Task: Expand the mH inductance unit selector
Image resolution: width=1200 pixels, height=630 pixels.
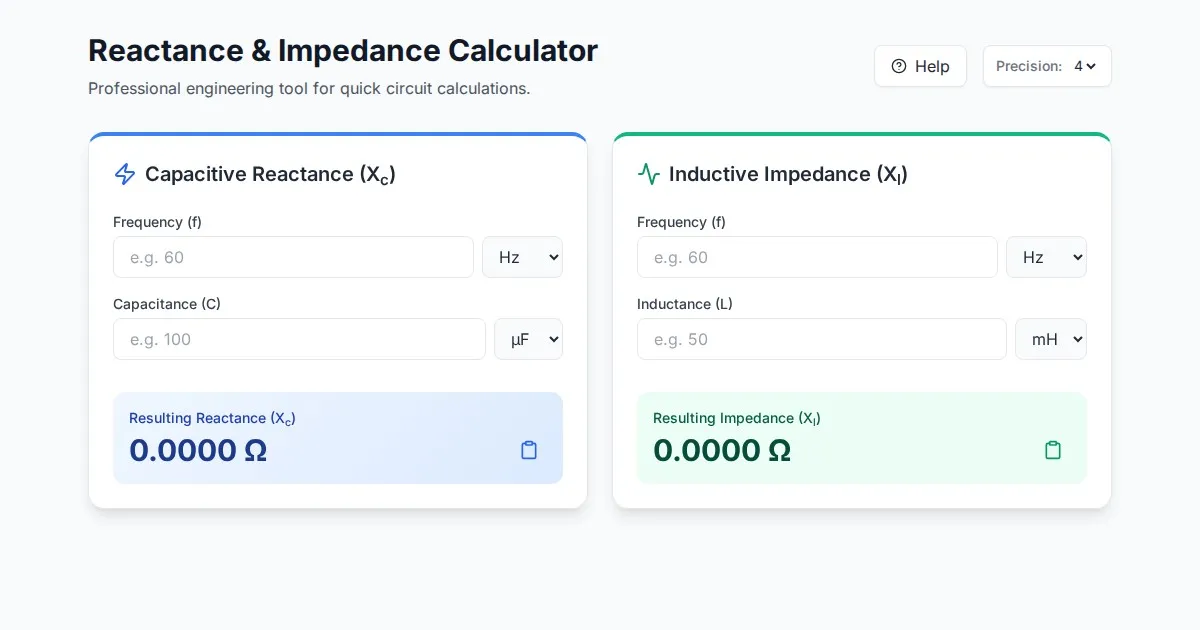Action: (x=1050, y=339)
